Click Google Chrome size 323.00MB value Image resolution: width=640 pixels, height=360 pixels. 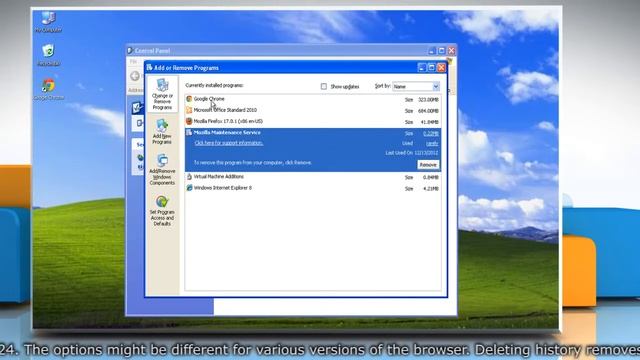[428, 100]
